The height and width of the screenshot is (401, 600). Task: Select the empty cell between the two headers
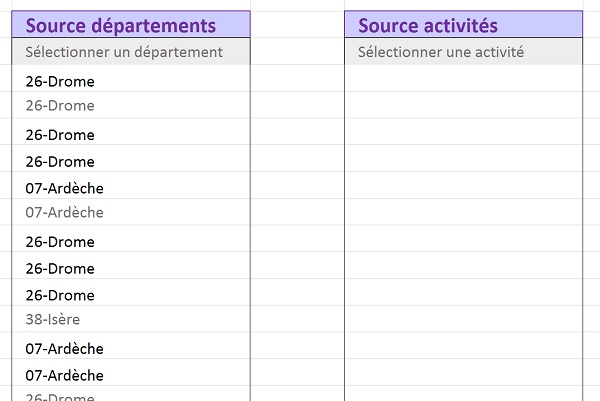click(x=297, y=25)
